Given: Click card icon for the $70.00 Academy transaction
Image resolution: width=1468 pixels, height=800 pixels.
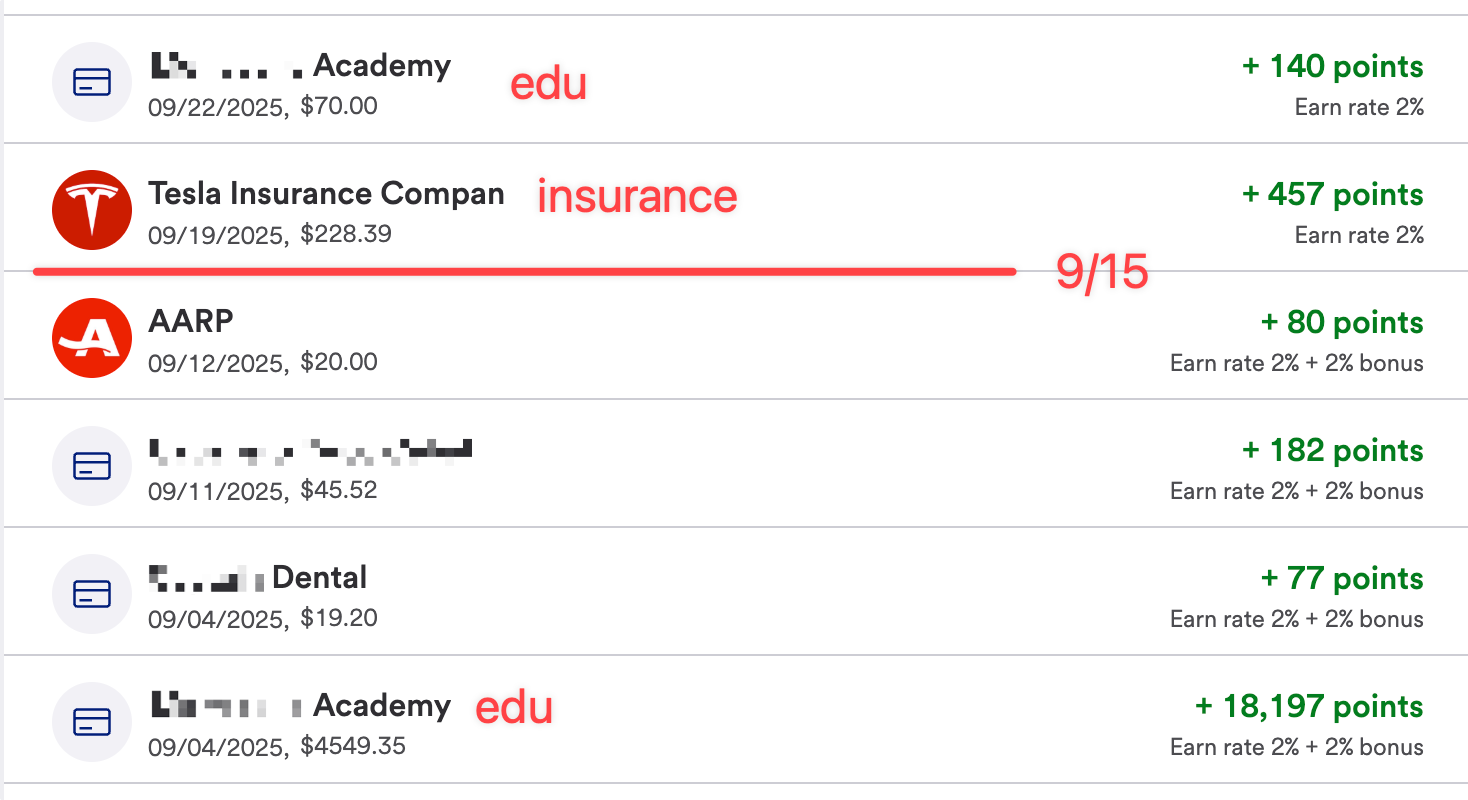Looking at the screenshot, I should coord(91,82).
